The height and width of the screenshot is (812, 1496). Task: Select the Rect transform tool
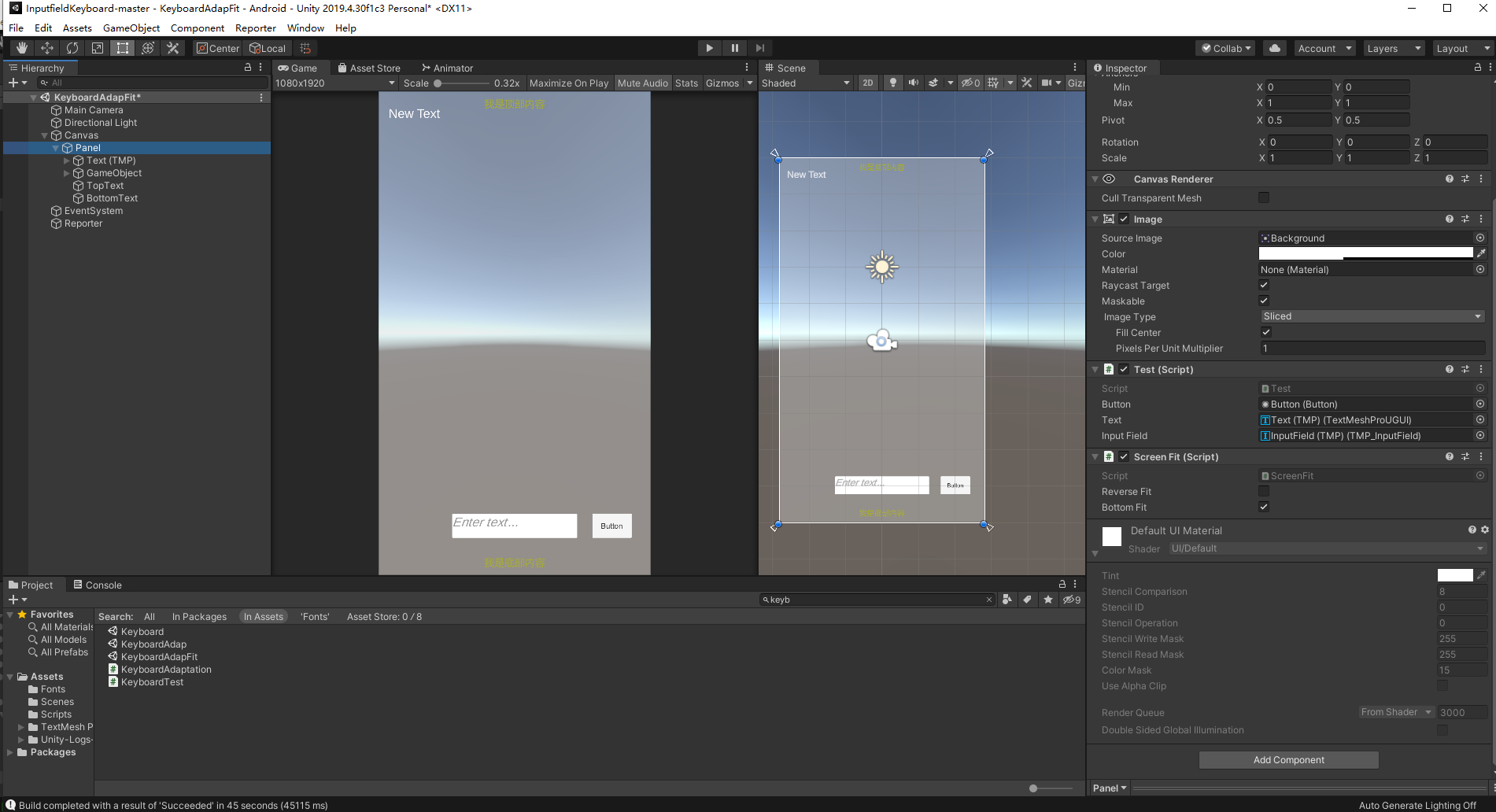123,48
